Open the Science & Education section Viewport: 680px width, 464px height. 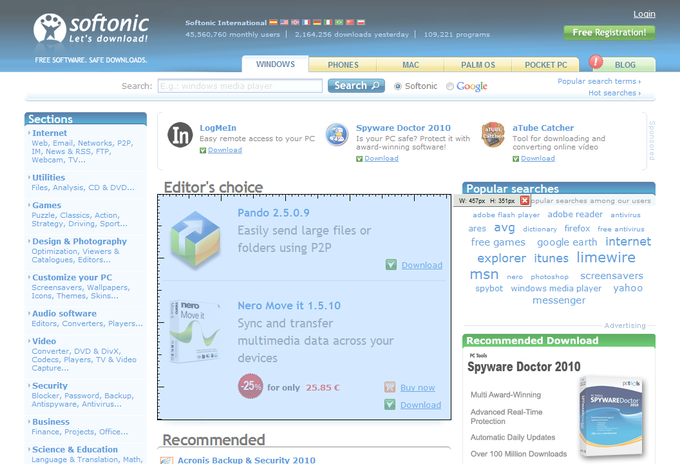[75, 449]
